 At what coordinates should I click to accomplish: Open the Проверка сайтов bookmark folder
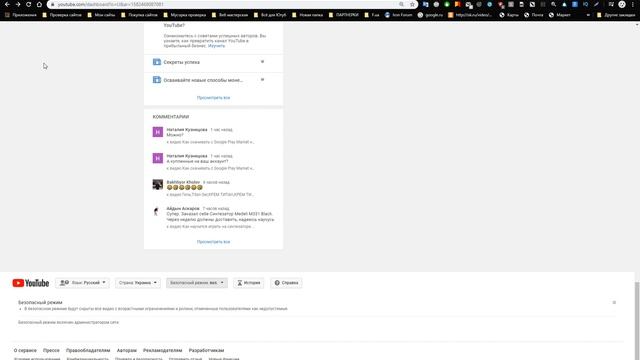[62, 15]
